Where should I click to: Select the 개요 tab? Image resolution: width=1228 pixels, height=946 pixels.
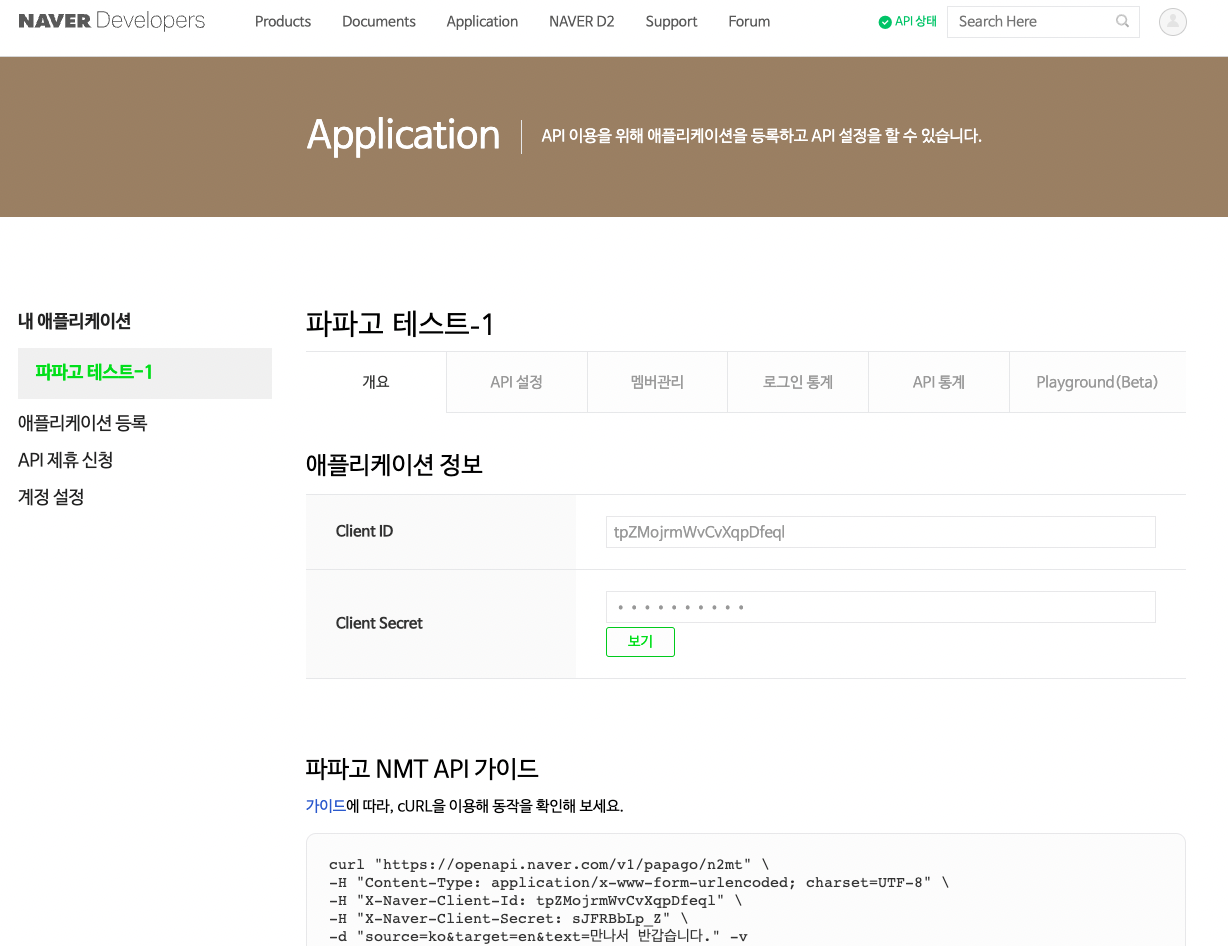click(376, 382)
